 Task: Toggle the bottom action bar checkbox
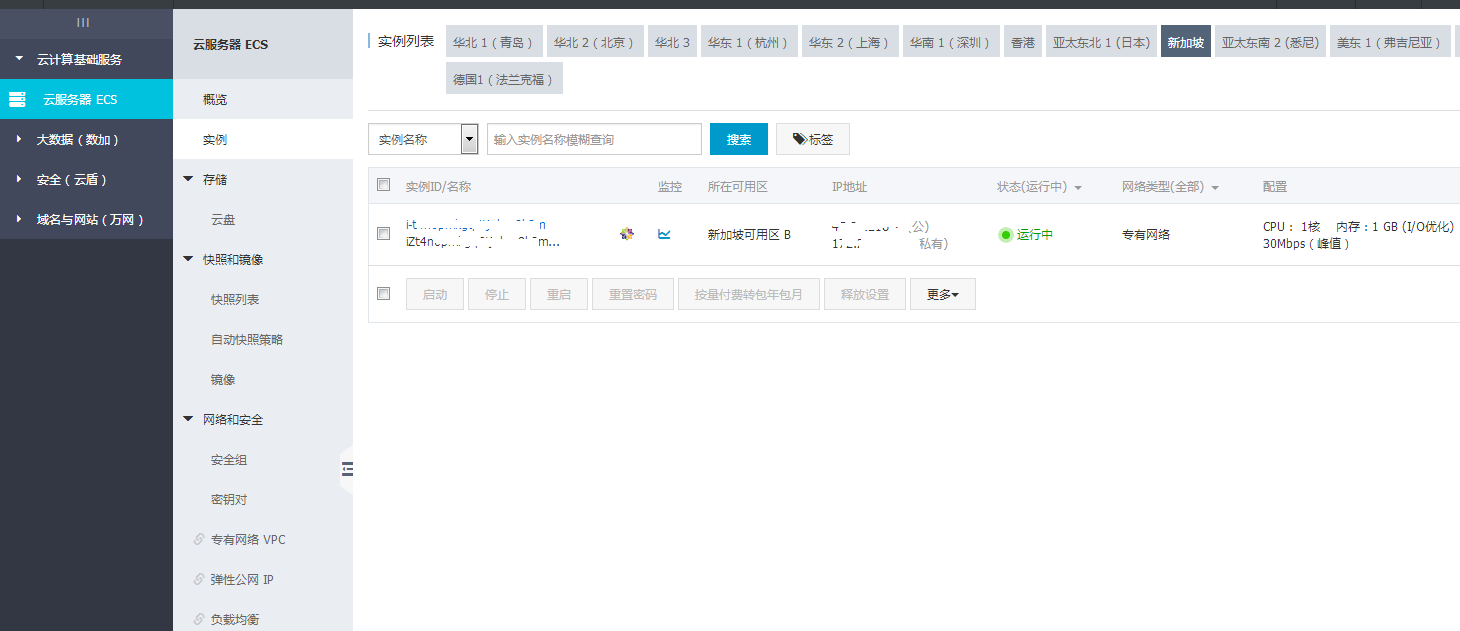tap(383, 294)
